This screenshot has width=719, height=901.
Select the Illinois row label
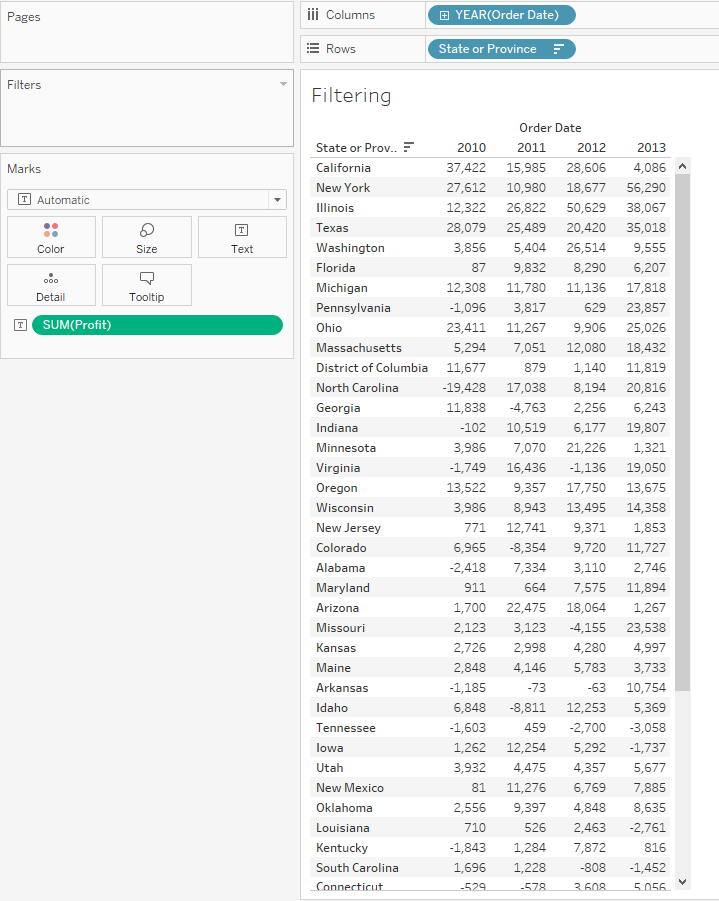[335, 208]
